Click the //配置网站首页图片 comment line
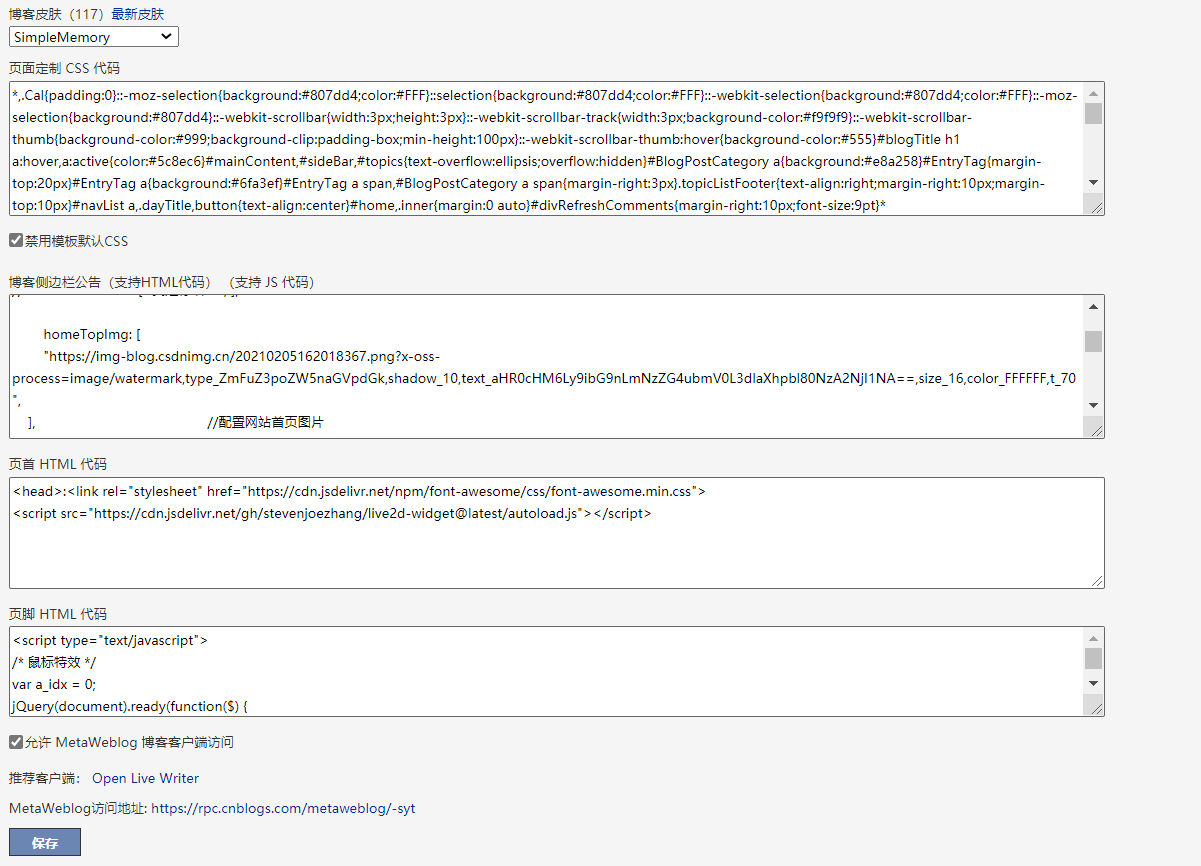Viewport: 1201px width, 866px height. [265, 423]
